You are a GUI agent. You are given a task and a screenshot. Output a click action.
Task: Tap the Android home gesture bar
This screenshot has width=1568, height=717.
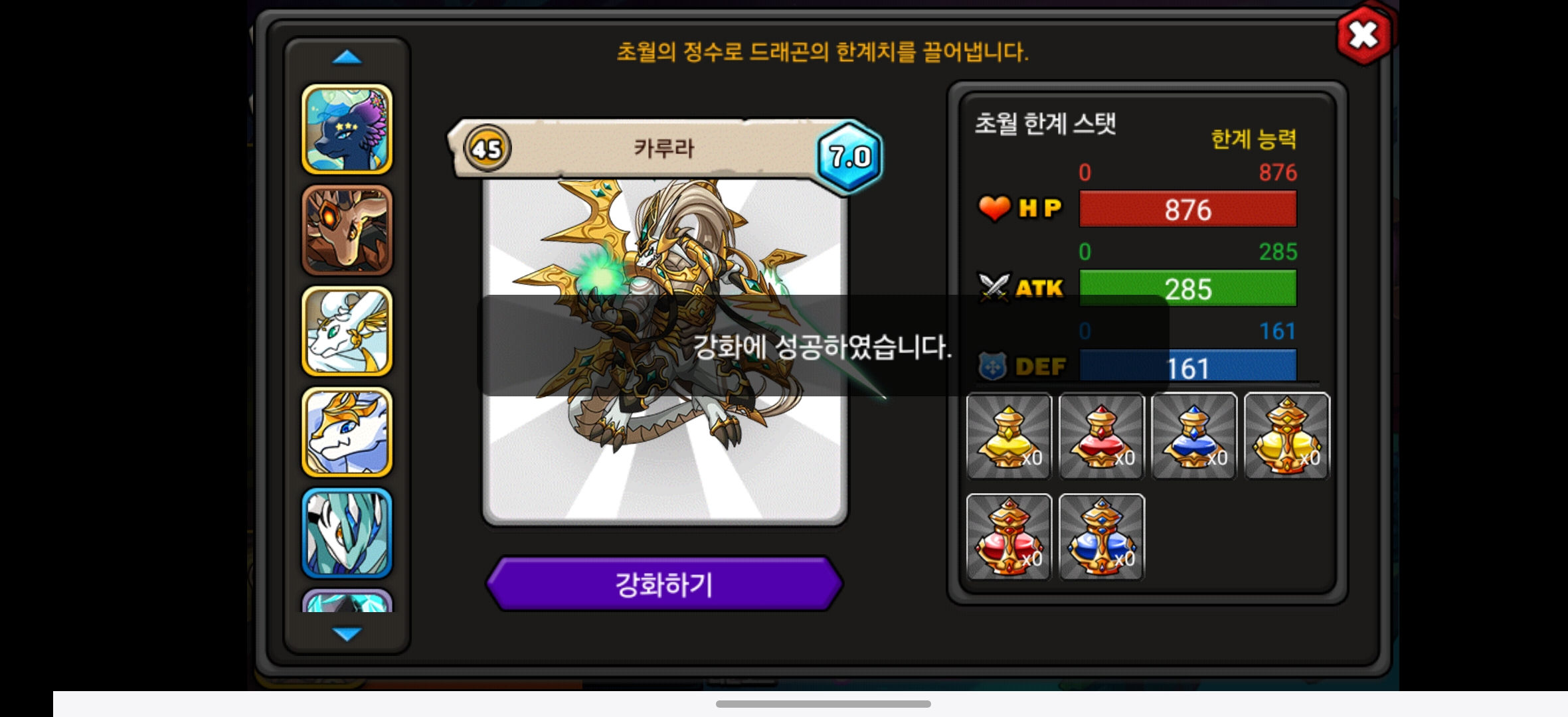(x=823, y=704)
